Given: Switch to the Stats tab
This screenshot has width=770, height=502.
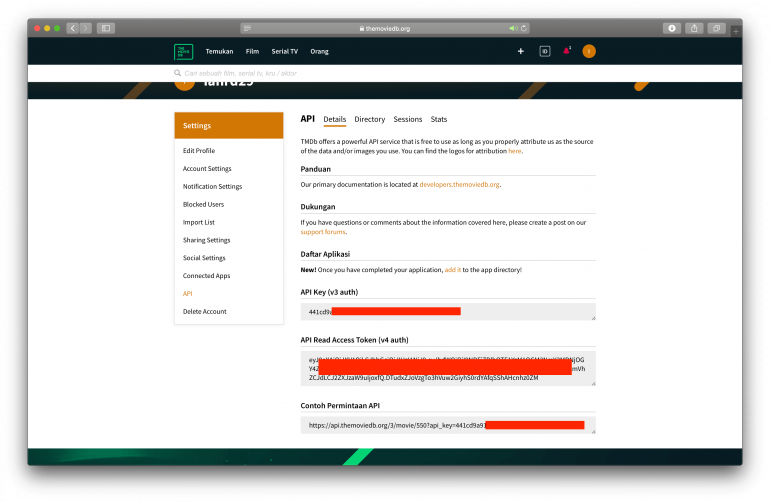Looking at the screenshot, I should tap(439, 119).
